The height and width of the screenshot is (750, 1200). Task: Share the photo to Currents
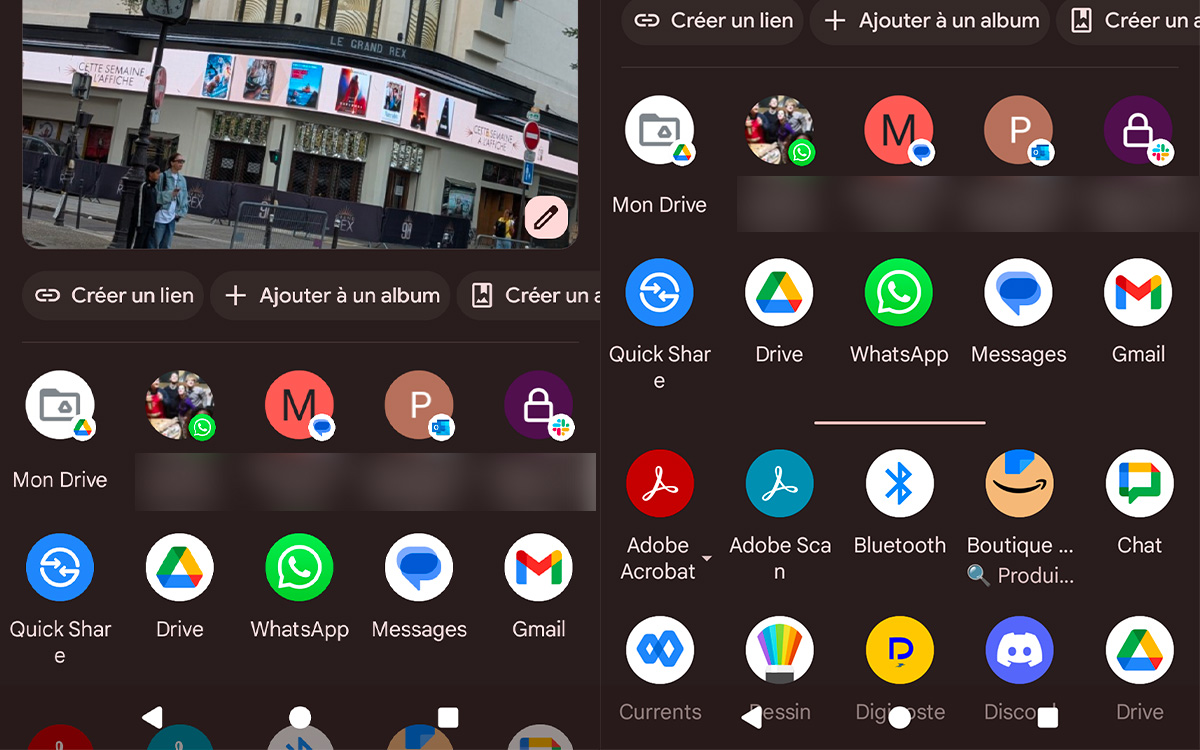(x=660, y=650)
